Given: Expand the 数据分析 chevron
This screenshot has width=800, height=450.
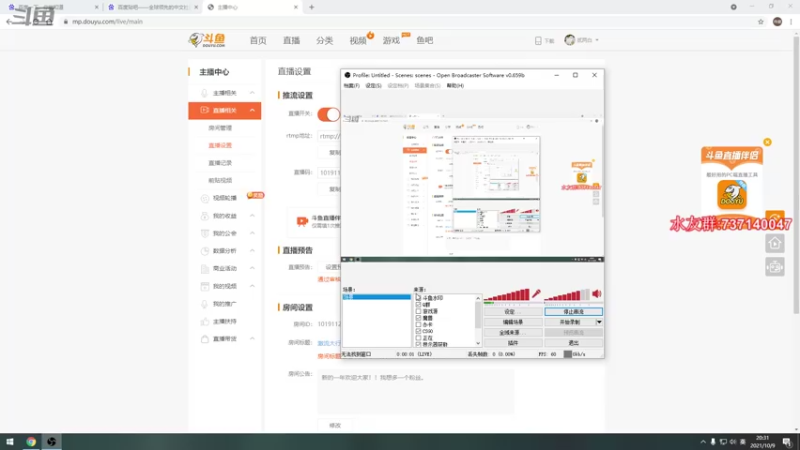Looking at the screenshot, I should (252, 251).
